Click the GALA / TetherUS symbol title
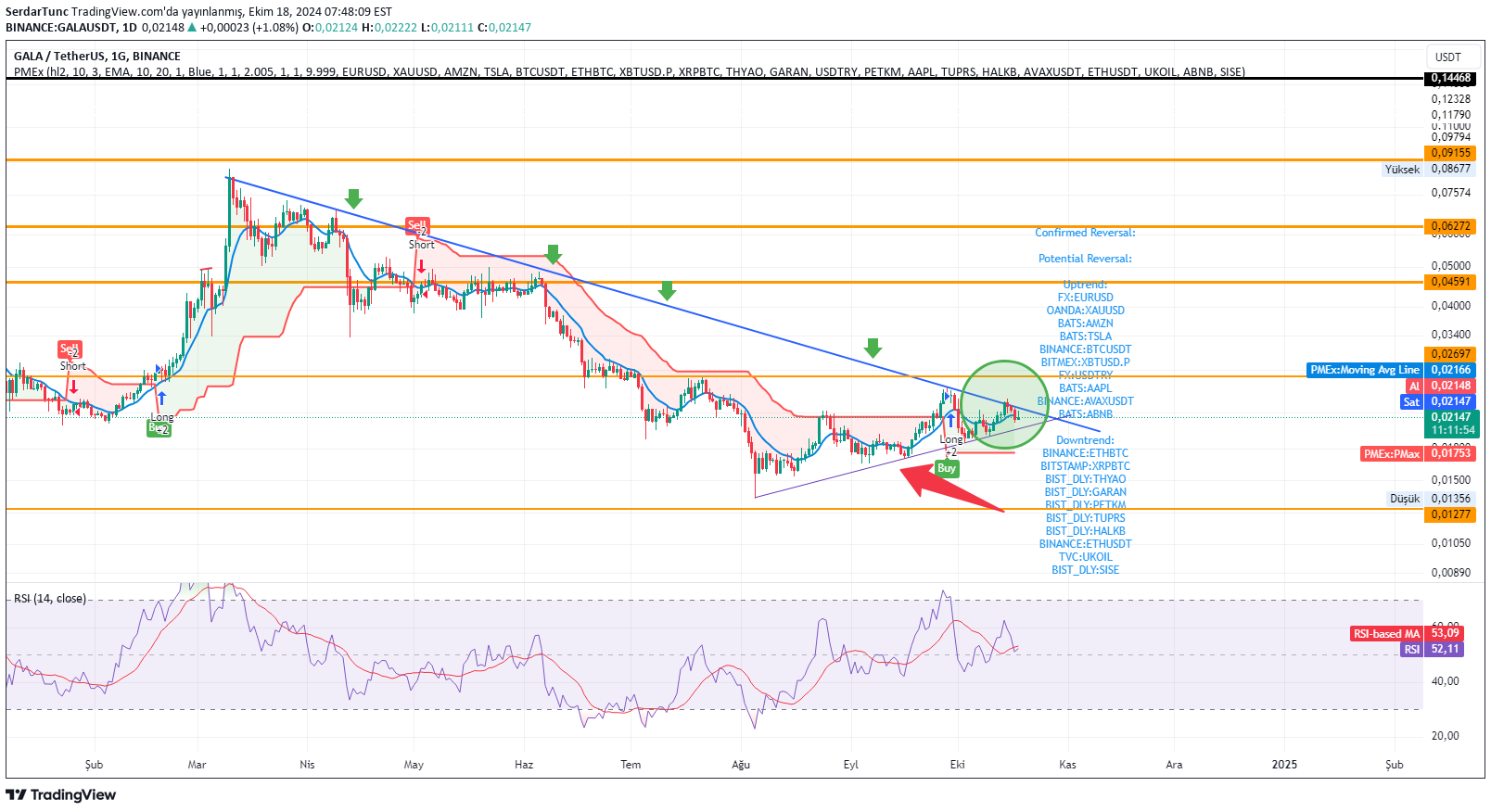This screenshot has height=812, width=1491. [x=96, y=57]
